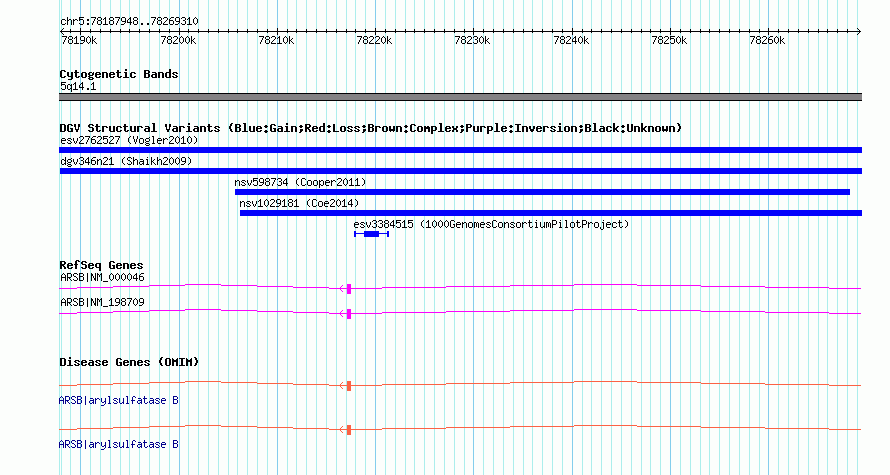Screen dimensions: 890x475
Task: Click the 78190k ruler mark
Action: pyautogui.click(x=79, y=40)
